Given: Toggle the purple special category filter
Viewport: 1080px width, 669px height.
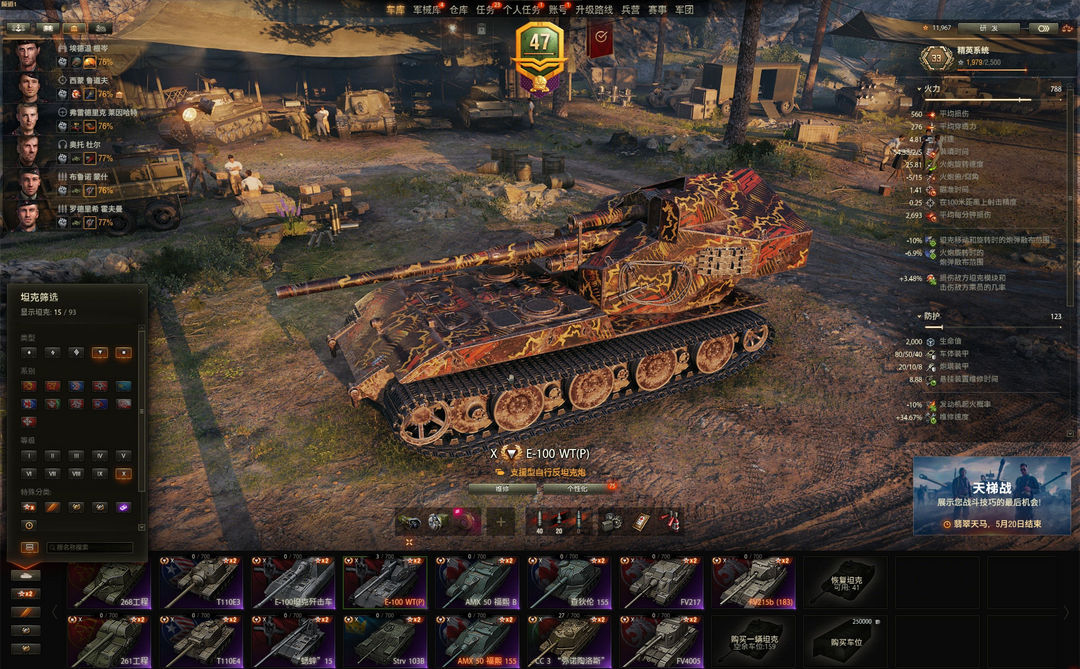Looking at the screenshot, I should [123, 507].
